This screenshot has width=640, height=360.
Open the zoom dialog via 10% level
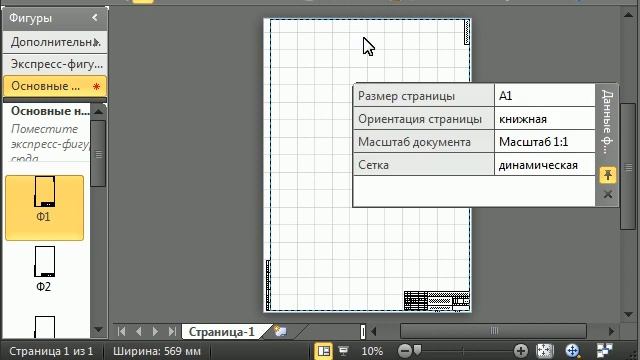(372, 351)
